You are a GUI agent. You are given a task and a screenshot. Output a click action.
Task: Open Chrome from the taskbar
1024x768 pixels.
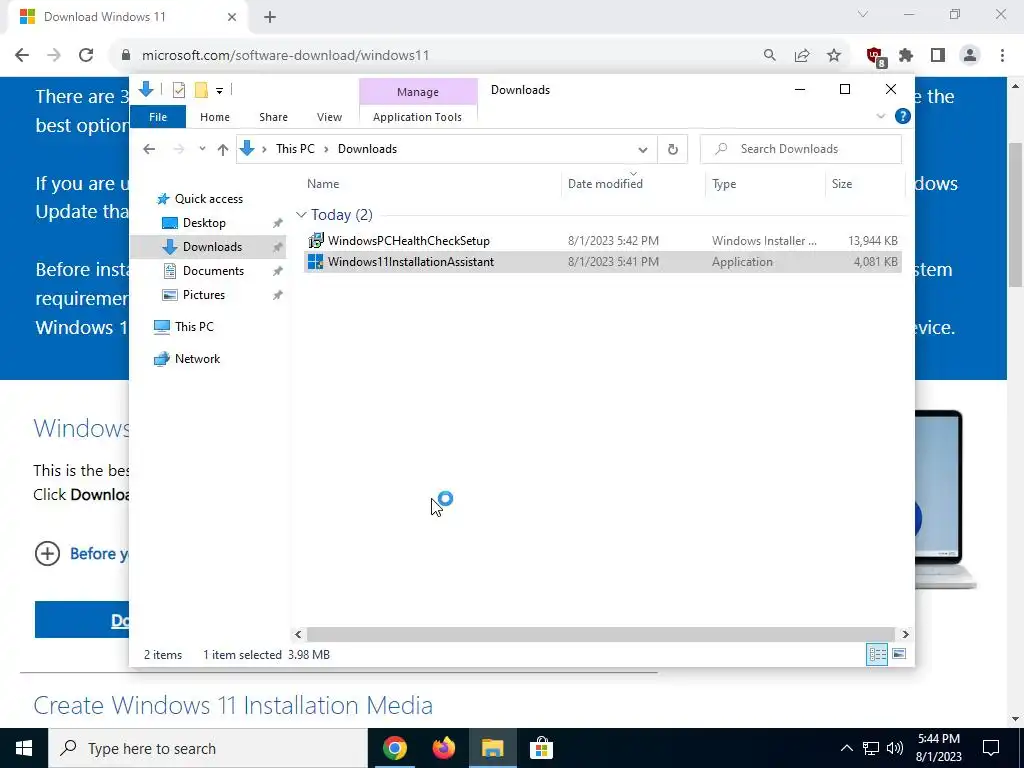tap(394, 748)
